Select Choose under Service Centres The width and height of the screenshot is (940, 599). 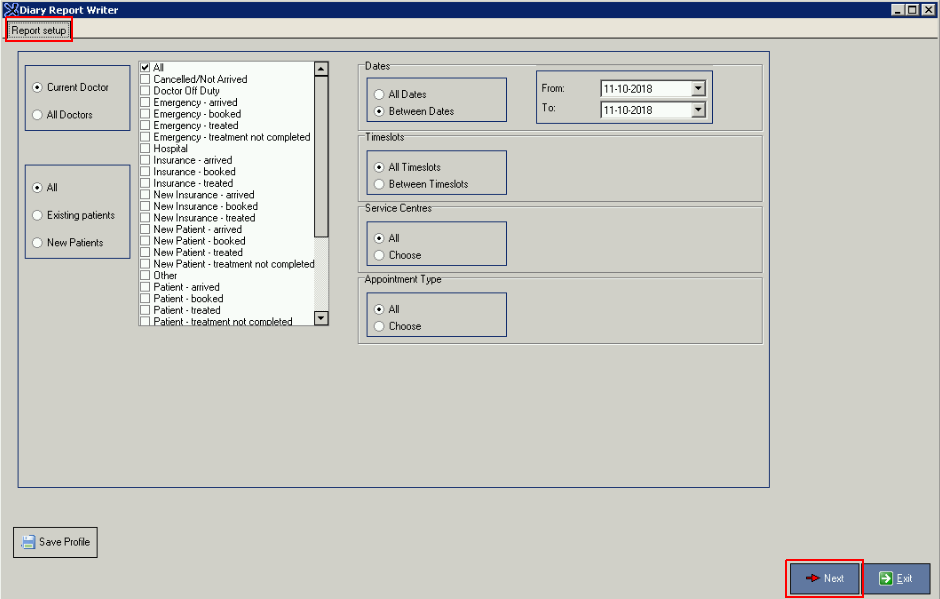click(379, 255)
